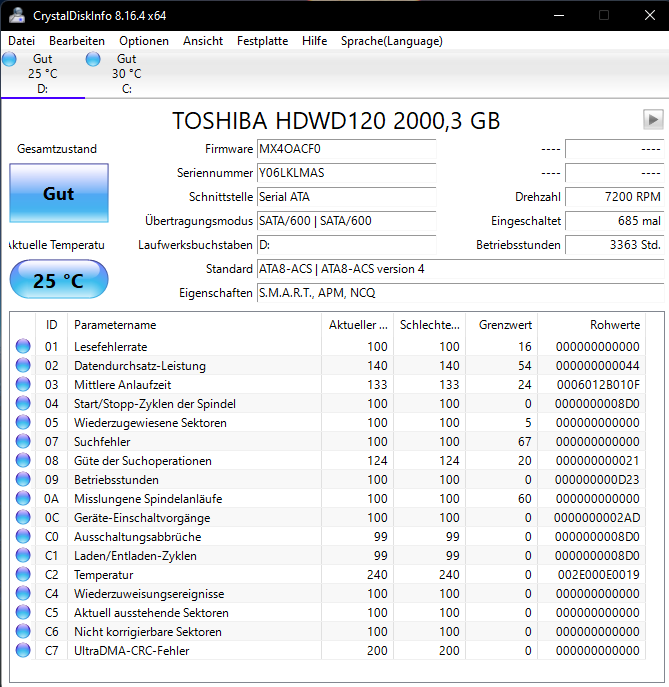
Task: Switch to the C: disk tab
Action: coord(127,74)
